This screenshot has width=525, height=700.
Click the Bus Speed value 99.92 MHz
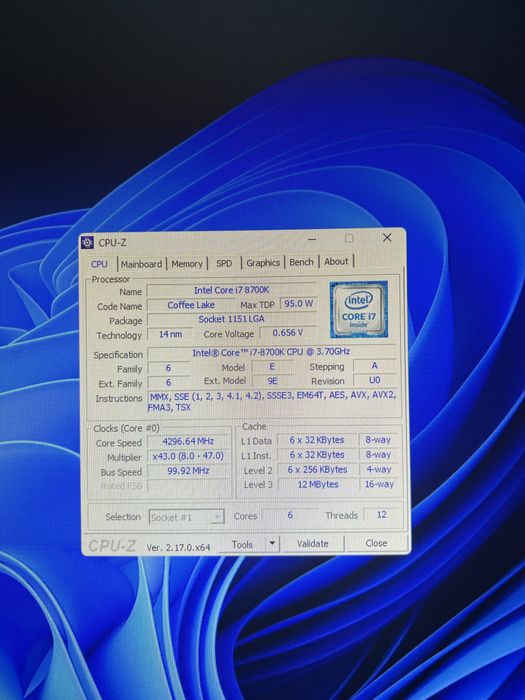pos(188,471)
